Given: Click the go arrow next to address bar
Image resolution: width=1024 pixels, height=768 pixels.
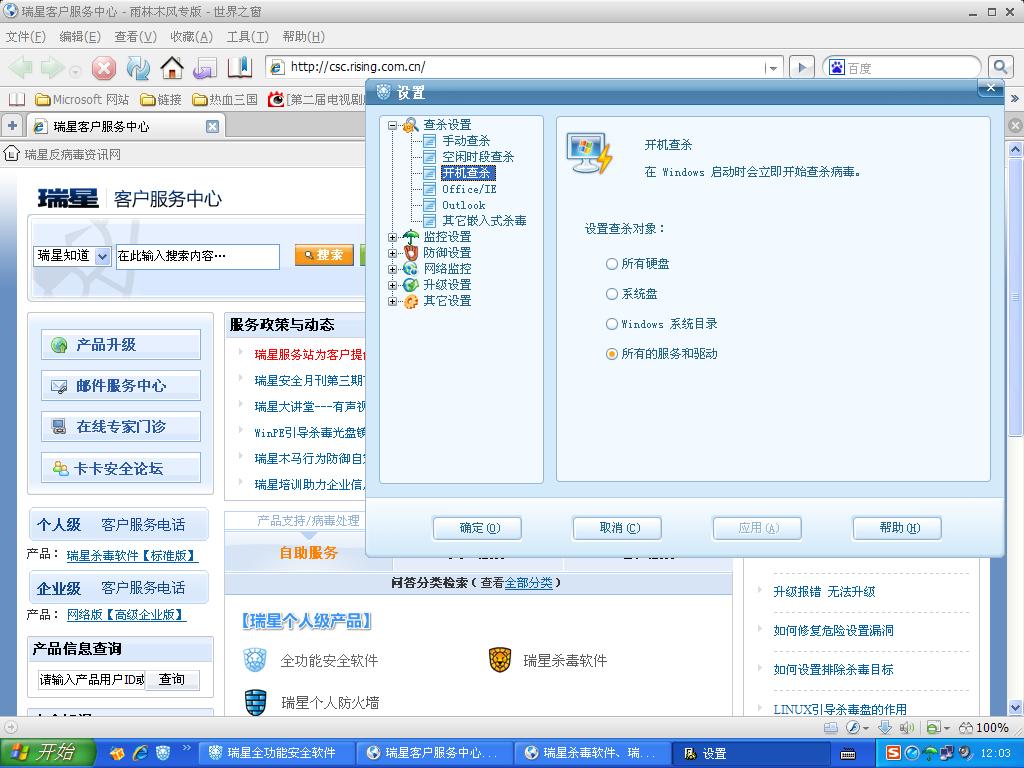Looking at the screenshot, I should tap(802, 67).
